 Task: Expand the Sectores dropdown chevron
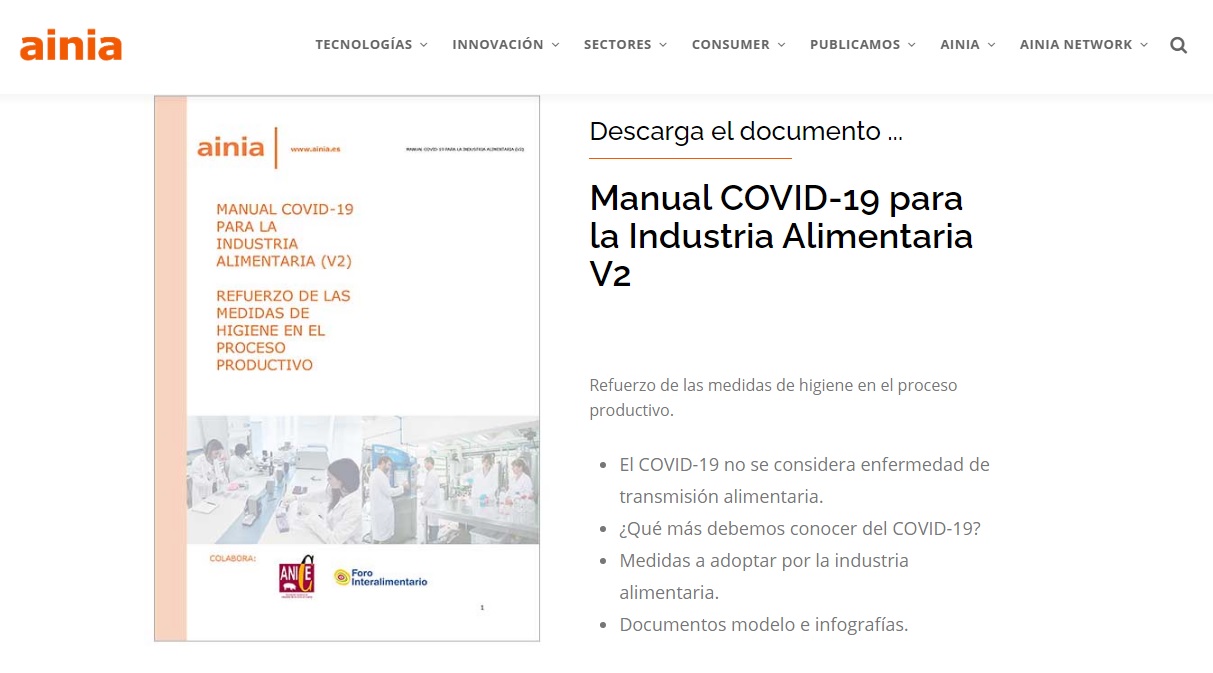tap(663, 45)
